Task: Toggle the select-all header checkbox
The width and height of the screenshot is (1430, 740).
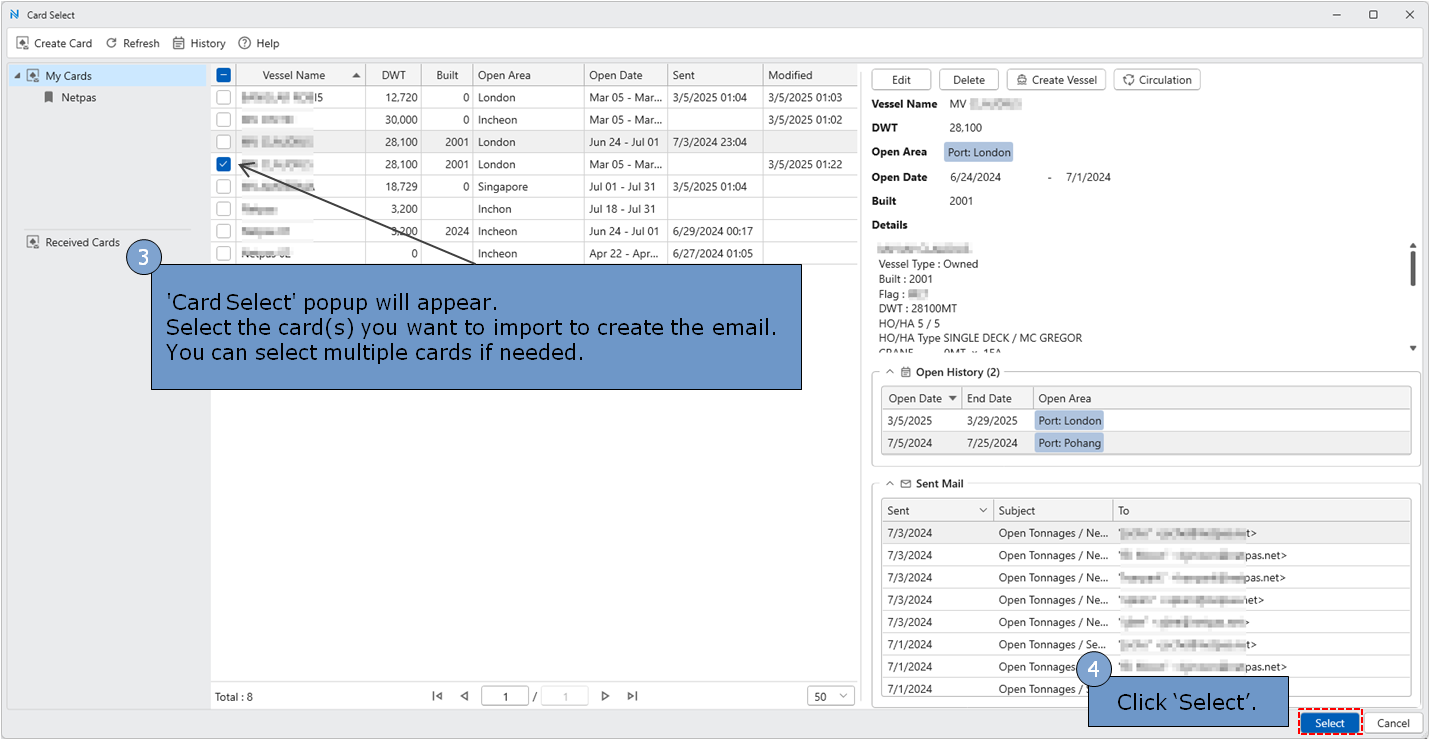Action: point(224,75)
